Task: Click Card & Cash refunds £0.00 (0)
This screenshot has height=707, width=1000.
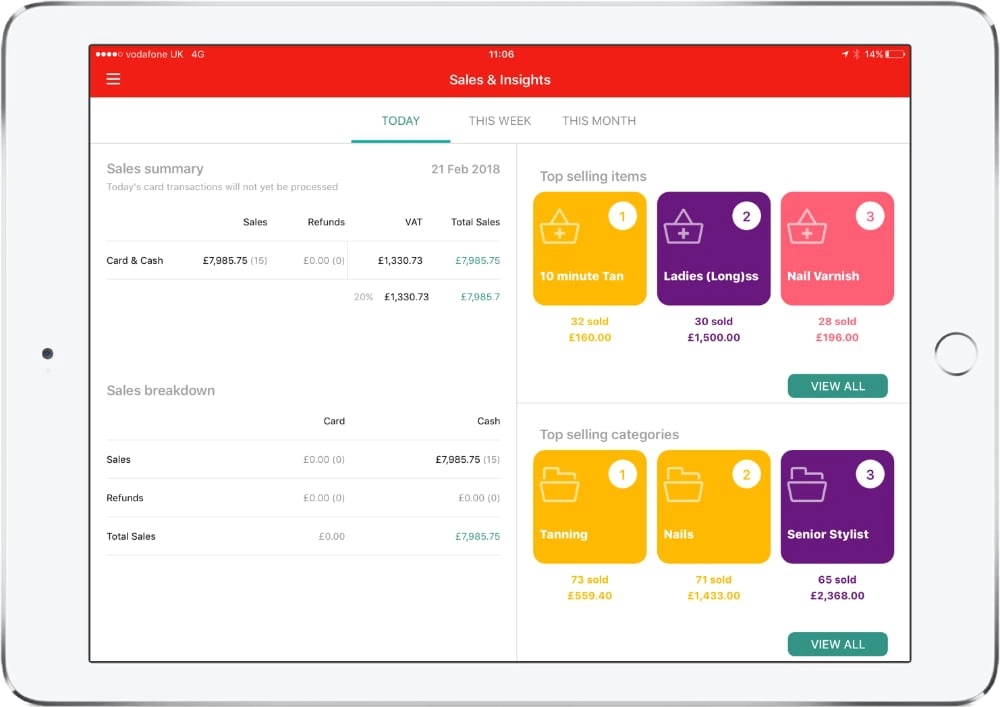Action: pyautogui.click(x=324, y=260)
